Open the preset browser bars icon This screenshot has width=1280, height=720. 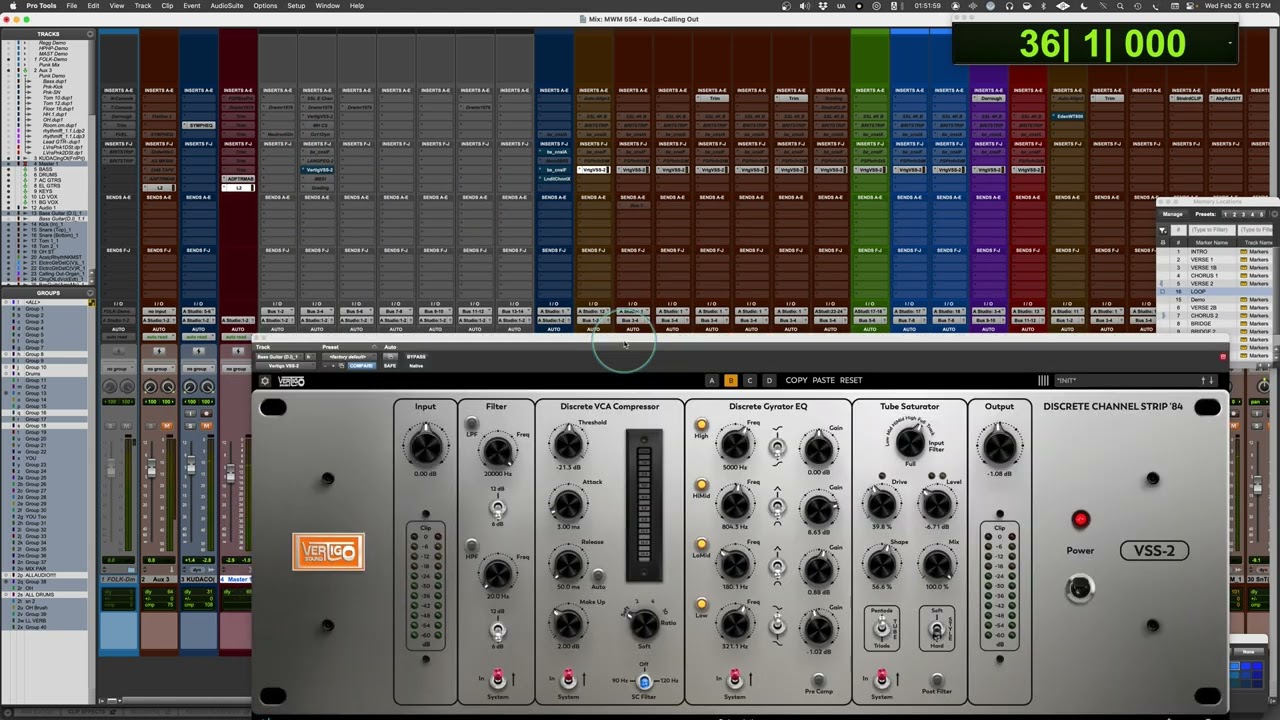(x=1043, y=380)
